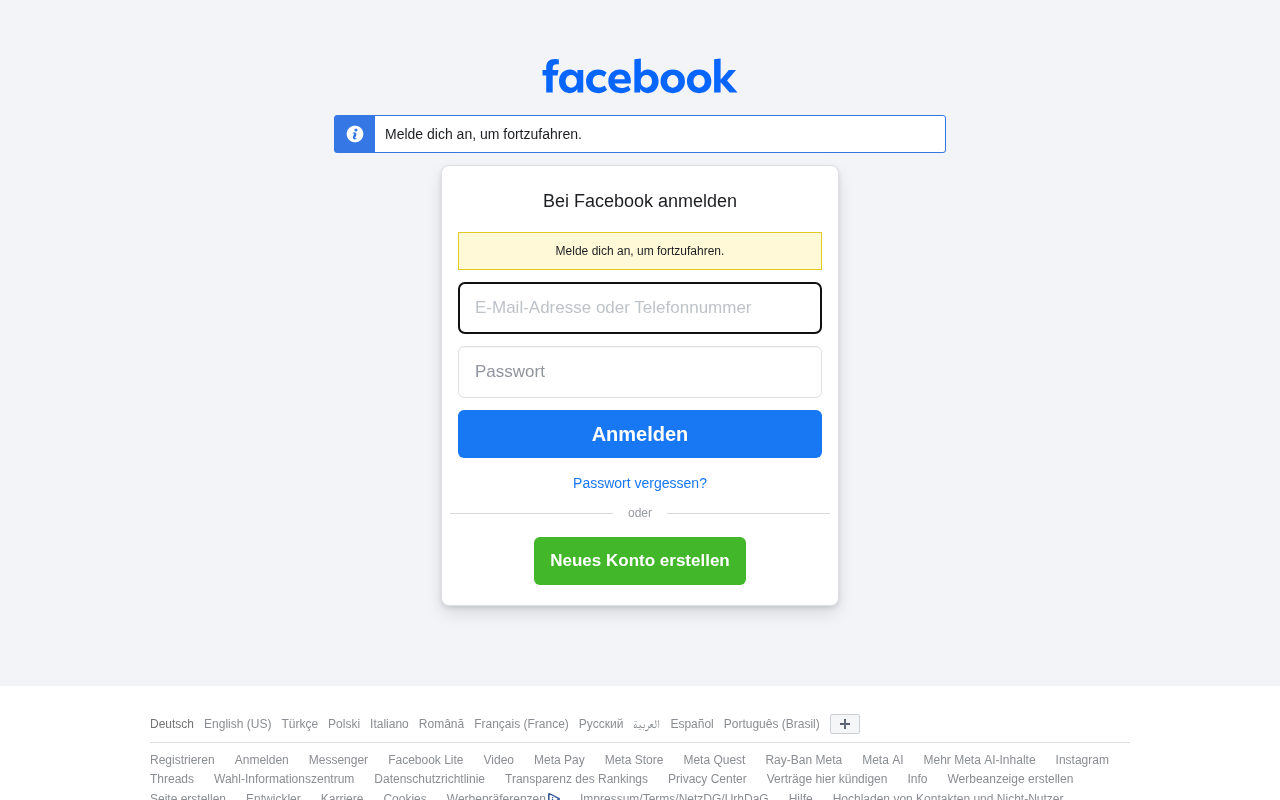Click the Facebook logo
Viewport: 1280px width, 800px height.
pyautogui.click(x=640, y=76)
